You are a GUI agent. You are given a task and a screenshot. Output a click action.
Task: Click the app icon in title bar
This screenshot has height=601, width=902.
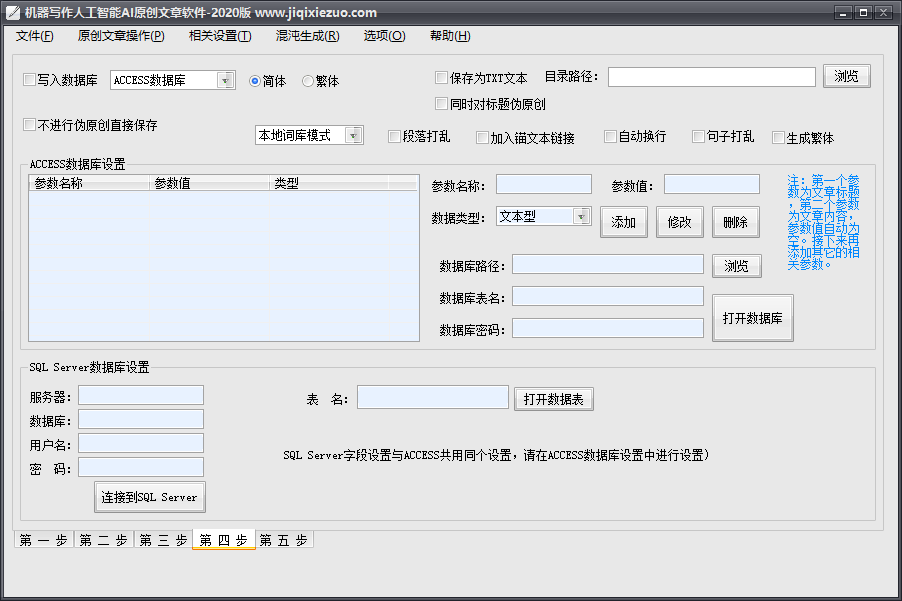click(13, 13)
